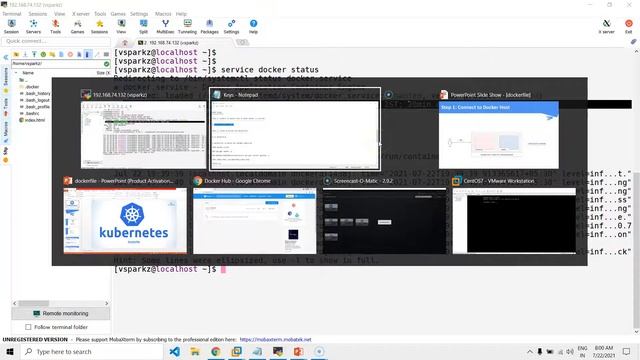Open the Windows Start menu
Image resolution: width=640 pixels, height=360 pixels.
(10, 351)
